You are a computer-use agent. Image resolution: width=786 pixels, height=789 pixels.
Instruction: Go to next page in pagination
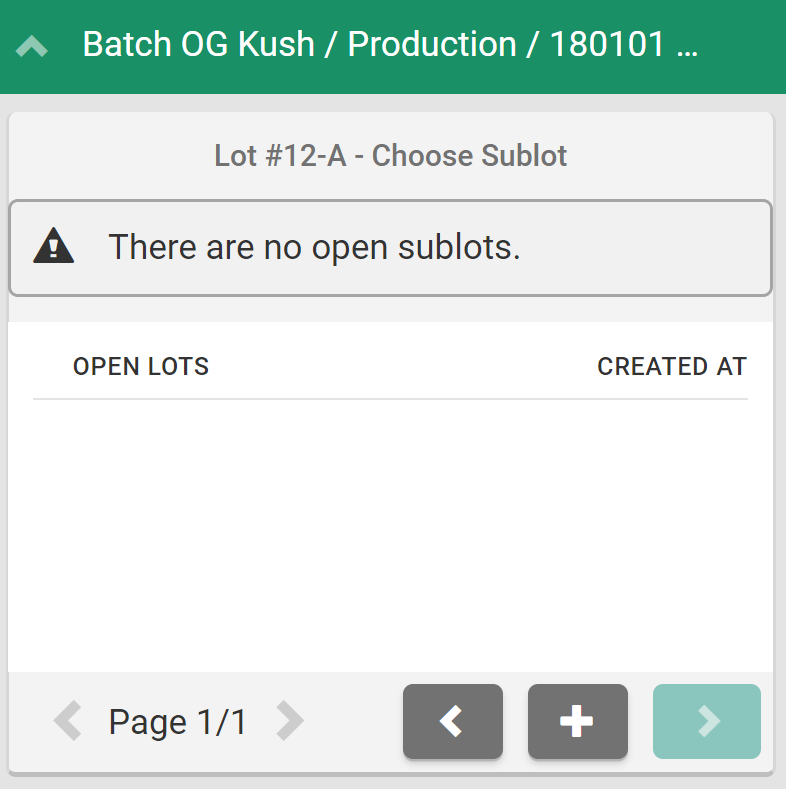(x=289, y=721)
